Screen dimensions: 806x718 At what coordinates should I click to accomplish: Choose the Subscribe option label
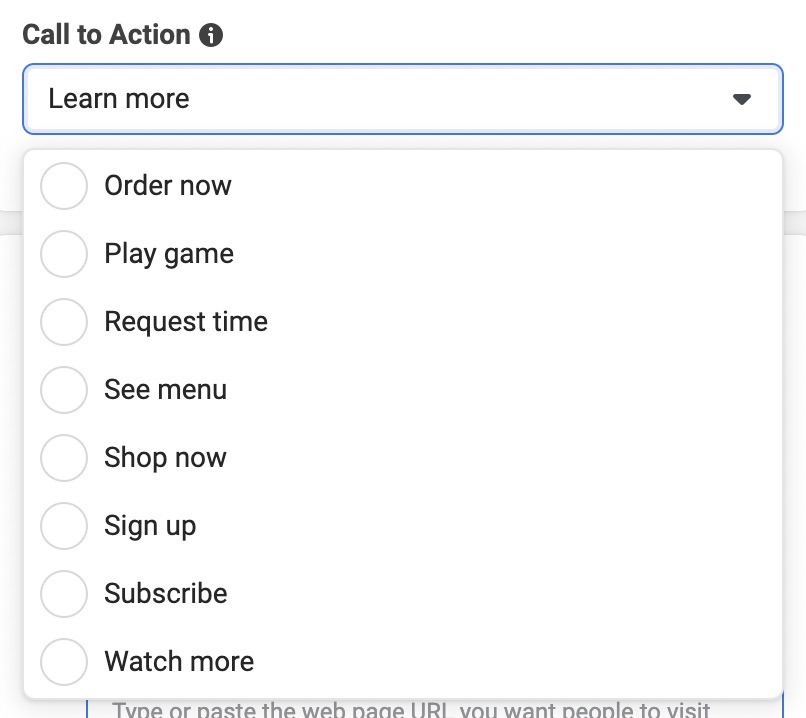click(x=166, y=594)
